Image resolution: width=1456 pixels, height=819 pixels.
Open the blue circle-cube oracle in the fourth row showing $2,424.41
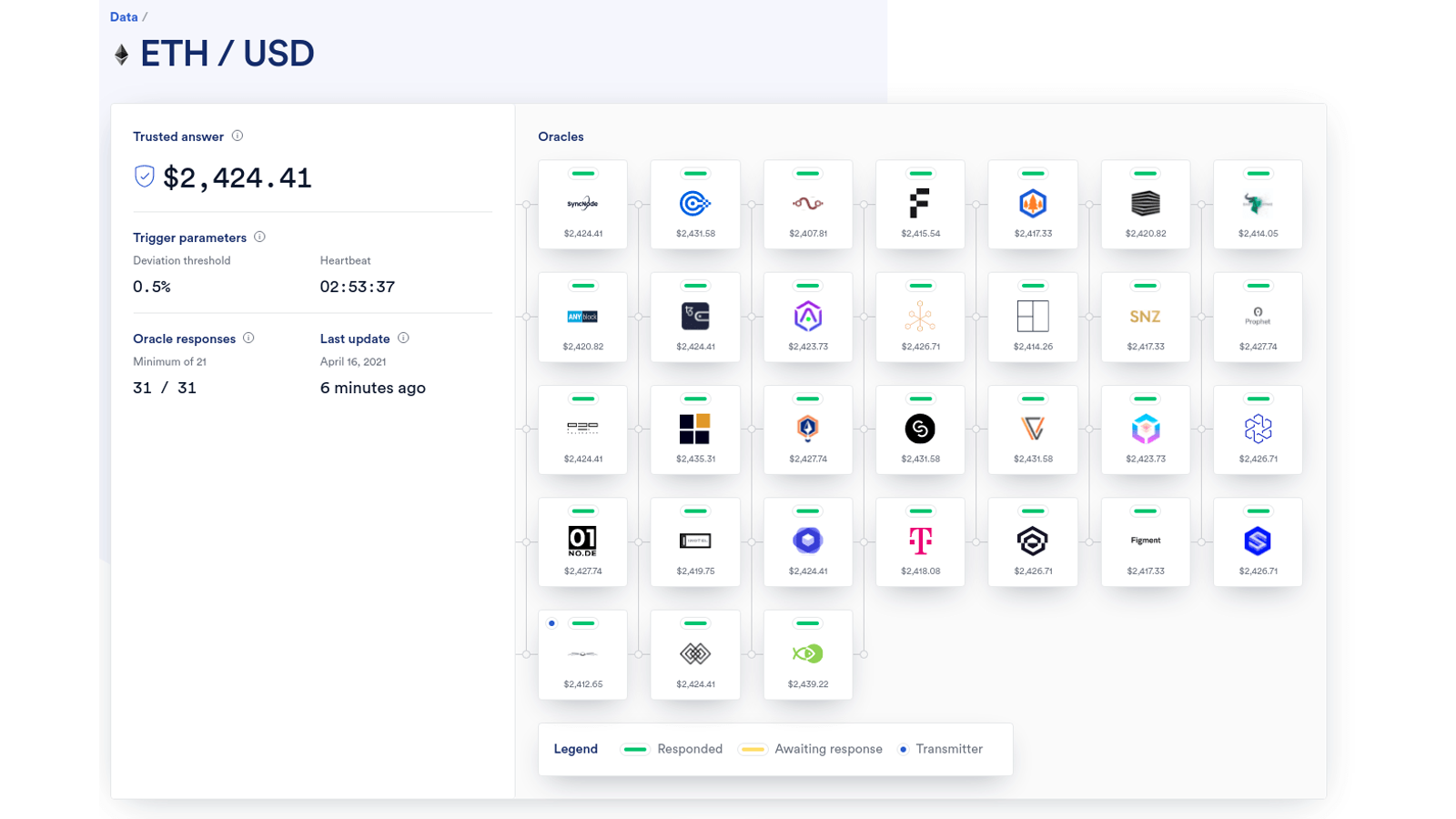(x=808, y=542)
